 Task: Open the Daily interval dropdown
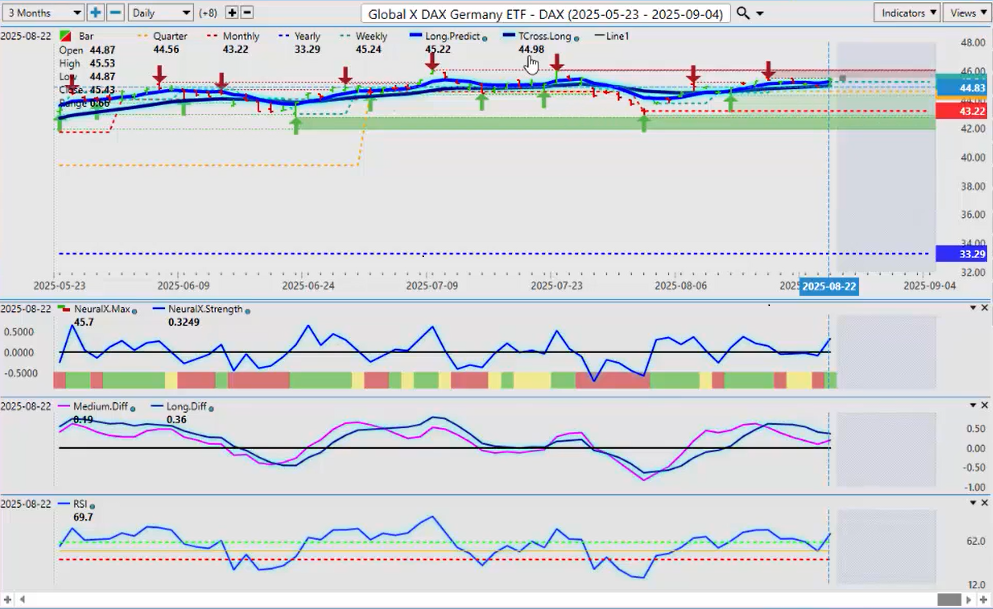160,13
